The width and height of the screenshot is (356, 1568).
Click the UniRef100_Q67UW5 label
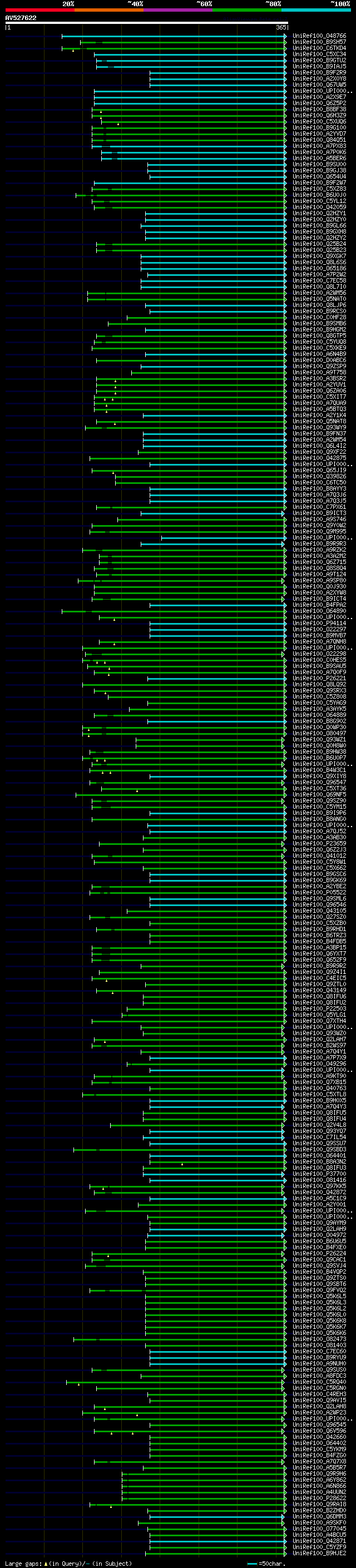319,85
